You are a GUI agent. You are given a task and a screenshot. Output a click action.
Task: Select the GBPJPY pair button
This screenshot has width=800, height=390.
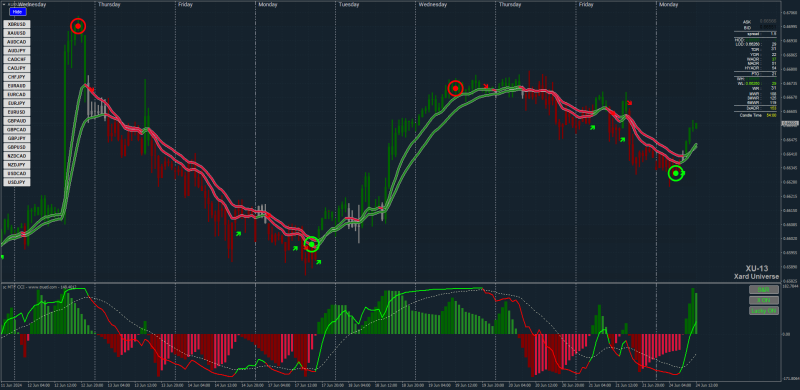click(x=17, y=138)
